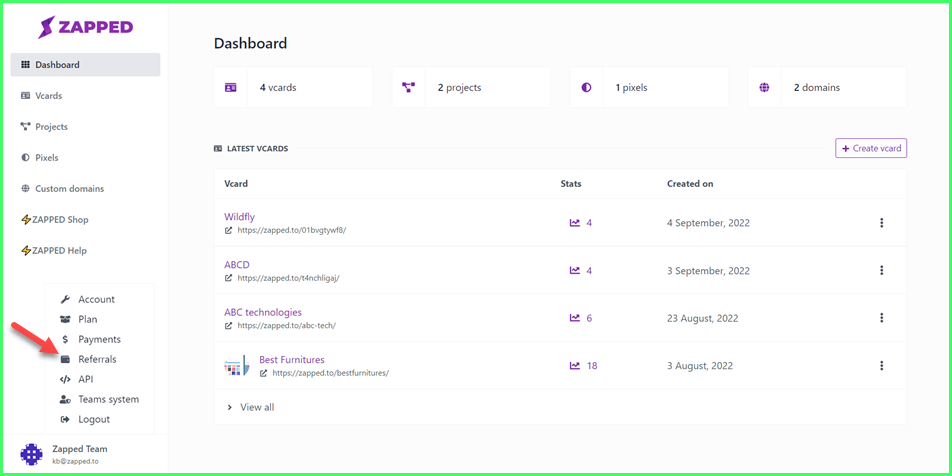View Wildfly stats showing 4
The width and height of the screenshot is (952, 476).
[580, 223]
